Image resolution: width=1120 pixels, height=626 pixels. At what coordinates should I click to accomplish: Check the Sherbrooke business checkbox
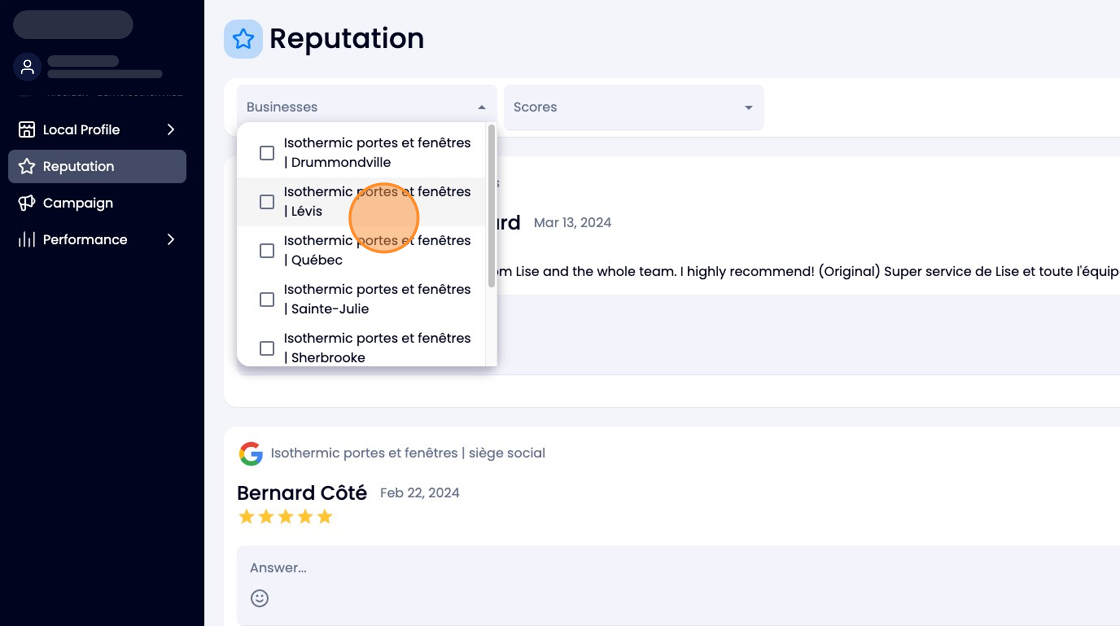point(266,348)
